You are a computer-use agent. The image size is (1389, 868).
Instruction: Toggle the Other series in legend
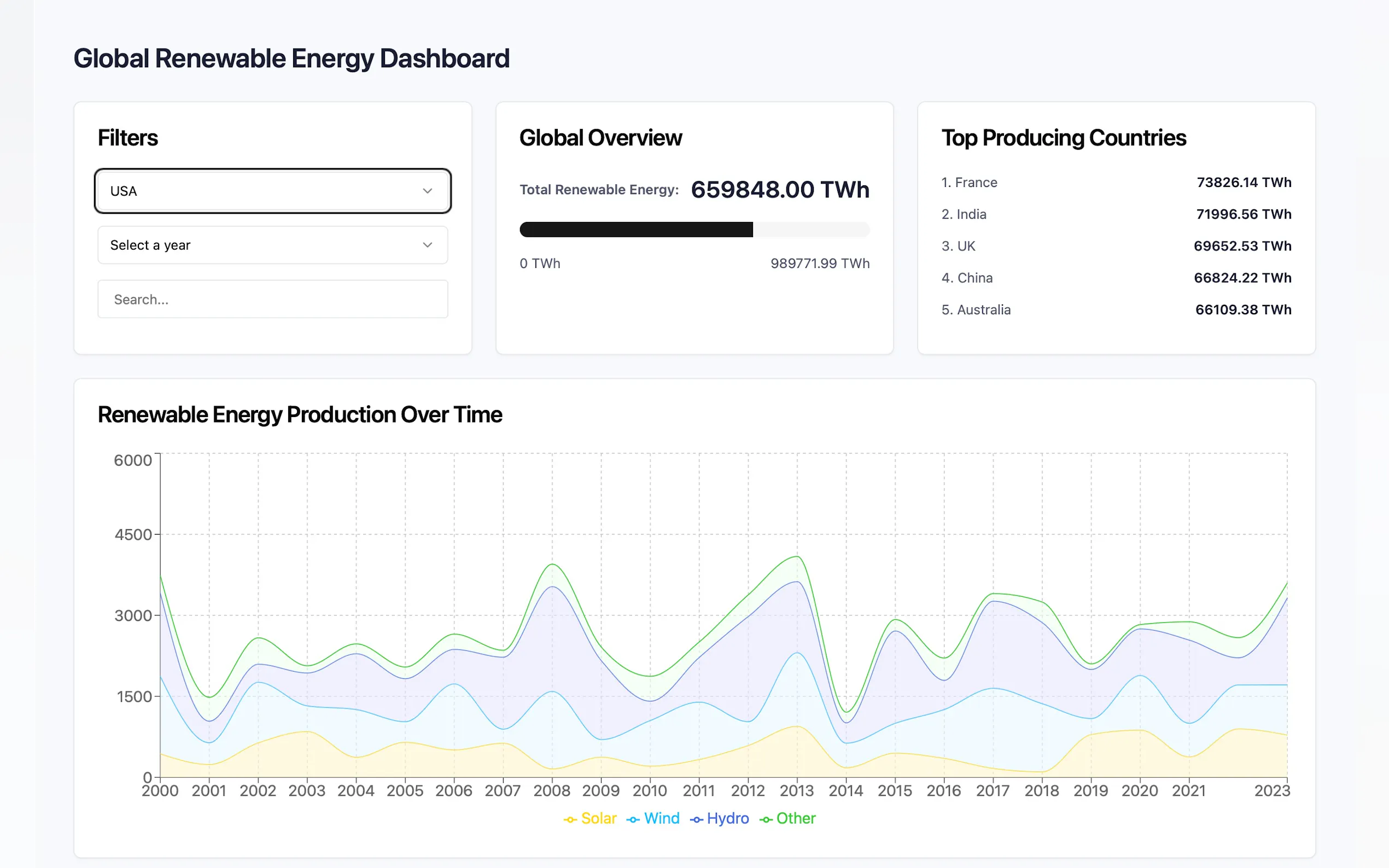[795, 819]
